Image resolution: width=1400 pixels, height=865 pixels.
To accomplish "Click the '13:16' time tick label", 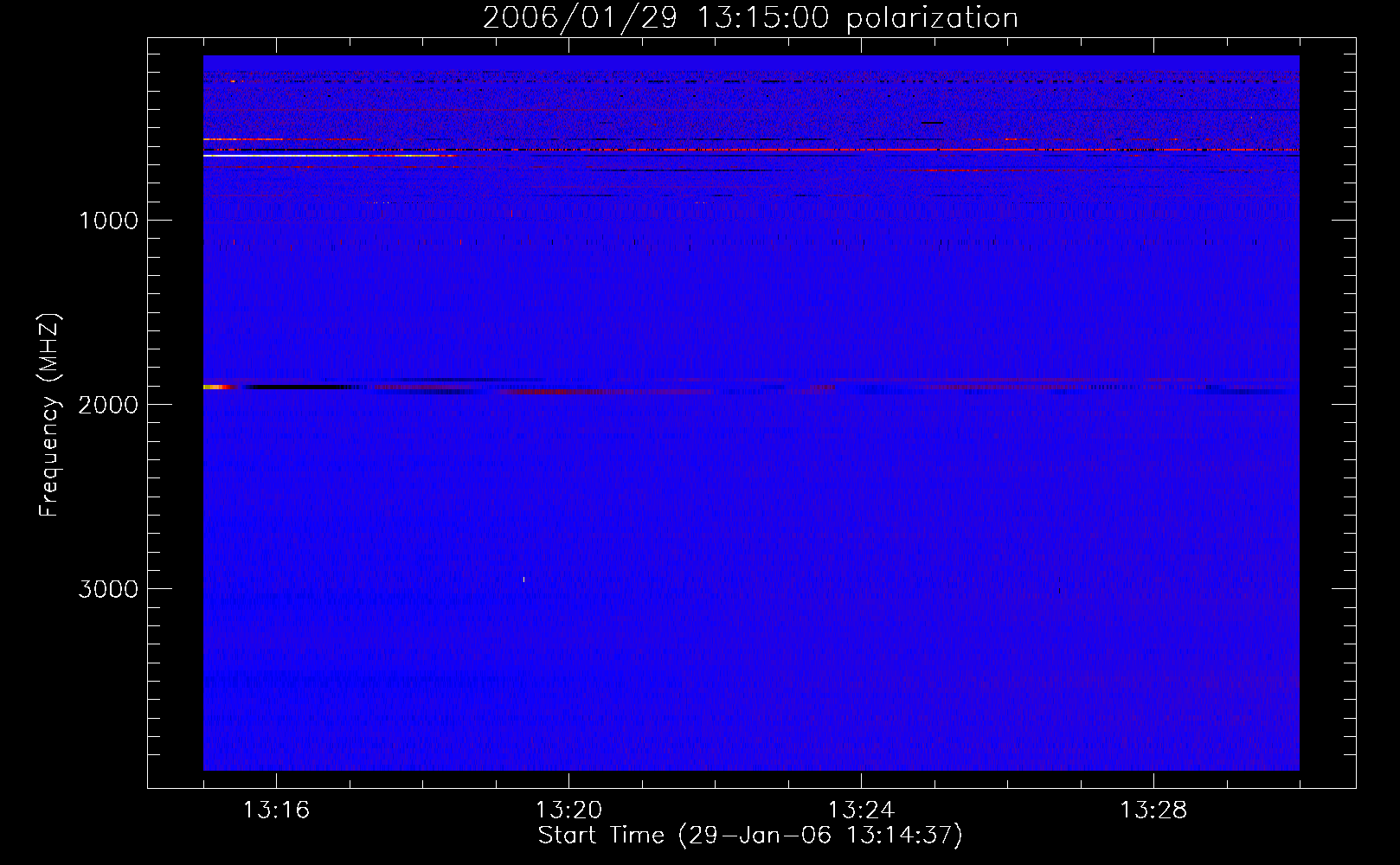I will (276, 811).
